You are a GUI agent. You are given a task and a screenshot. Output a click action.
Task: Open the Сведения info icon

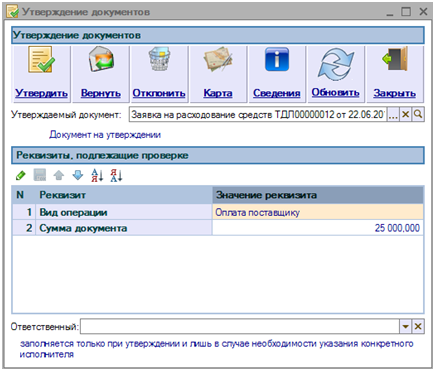point(277,59)
